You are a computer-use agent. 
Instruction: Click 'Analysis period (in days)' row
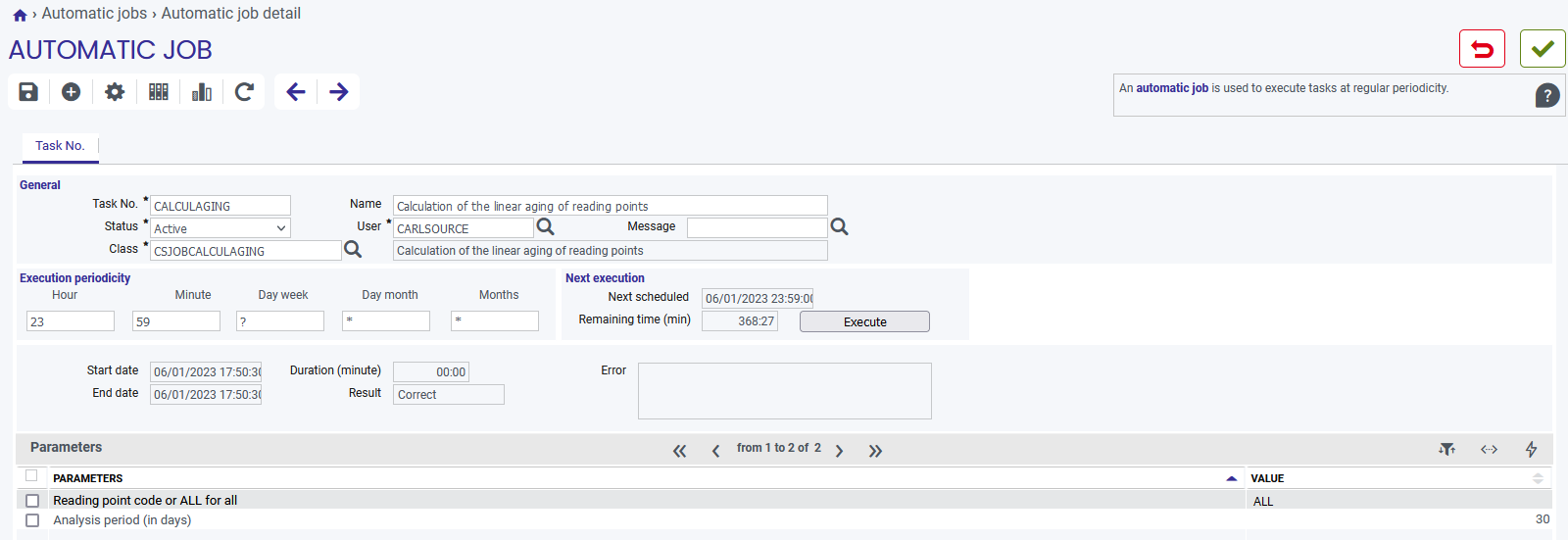point(122,520)
